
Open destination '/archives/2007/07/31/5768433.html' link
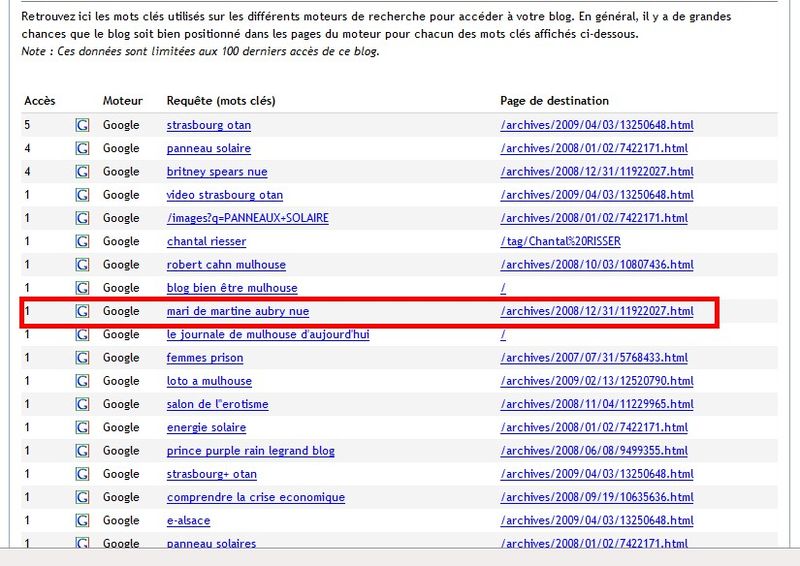(594, 358)
